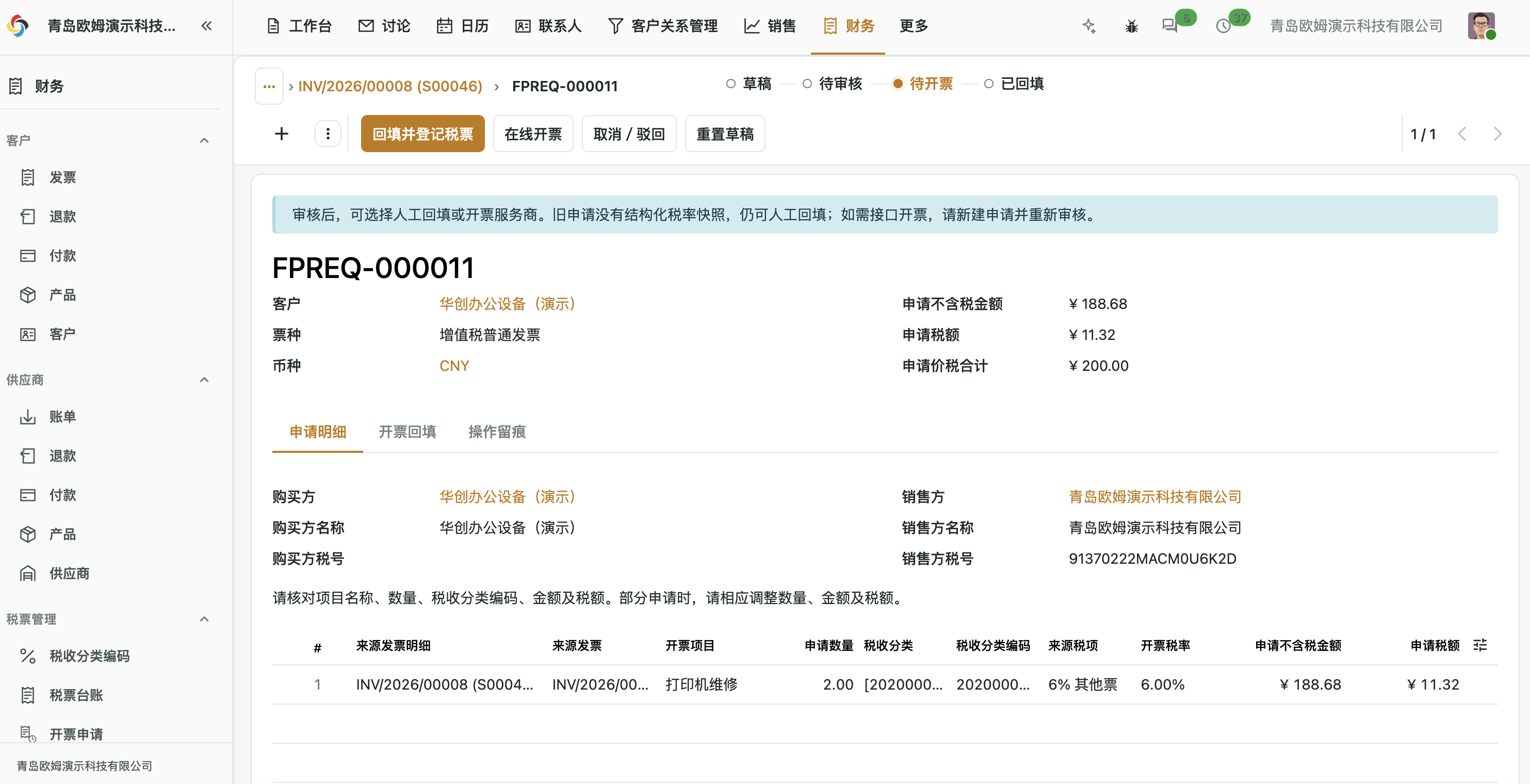1530x784 pixels.
Task: Click the 来源发票明细 column header
Action: pos(393,646)
